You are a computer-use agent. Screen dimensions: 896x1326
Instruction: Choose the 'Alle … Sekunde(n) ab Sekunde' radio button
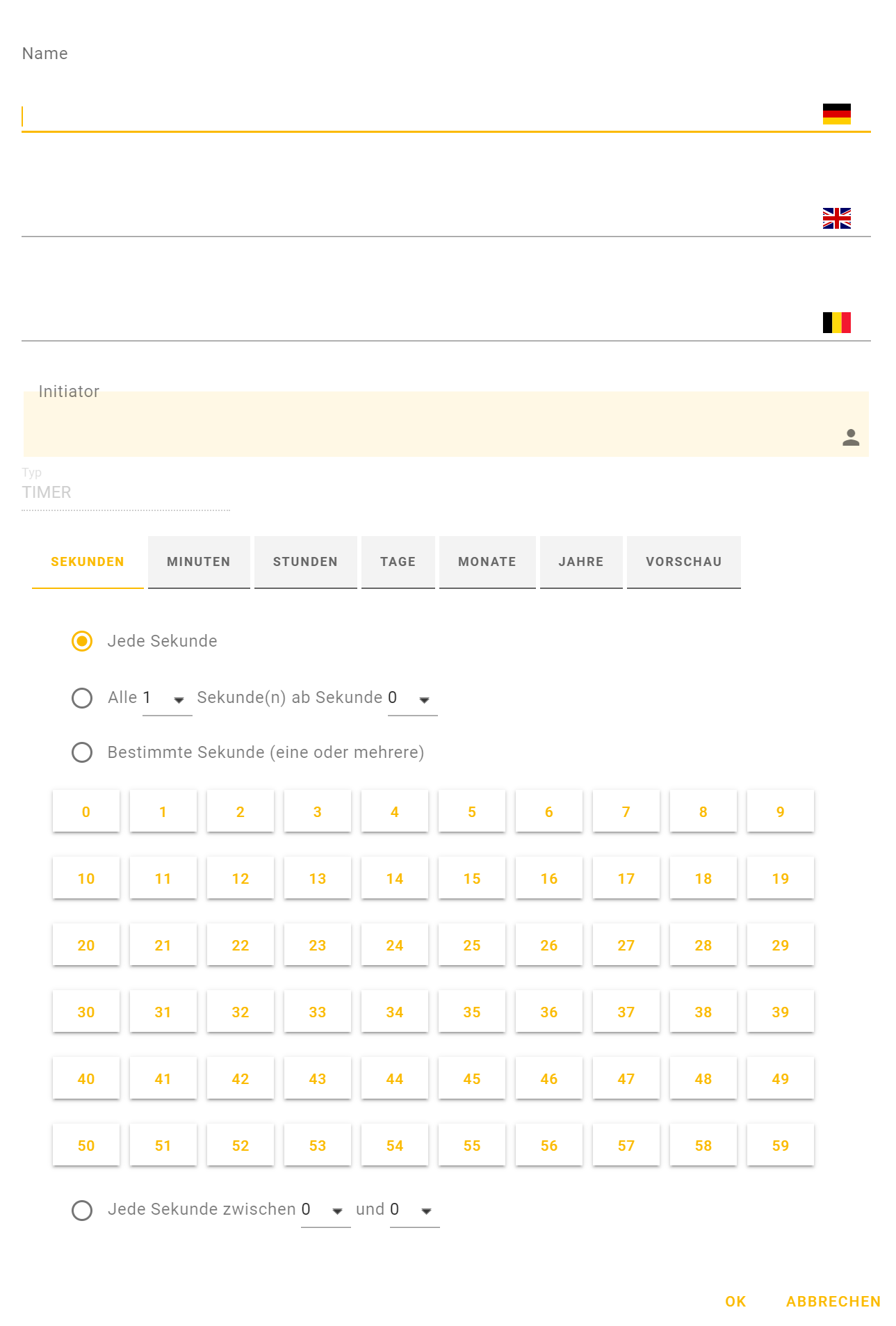pyautogui.click(x=82, y=698)
